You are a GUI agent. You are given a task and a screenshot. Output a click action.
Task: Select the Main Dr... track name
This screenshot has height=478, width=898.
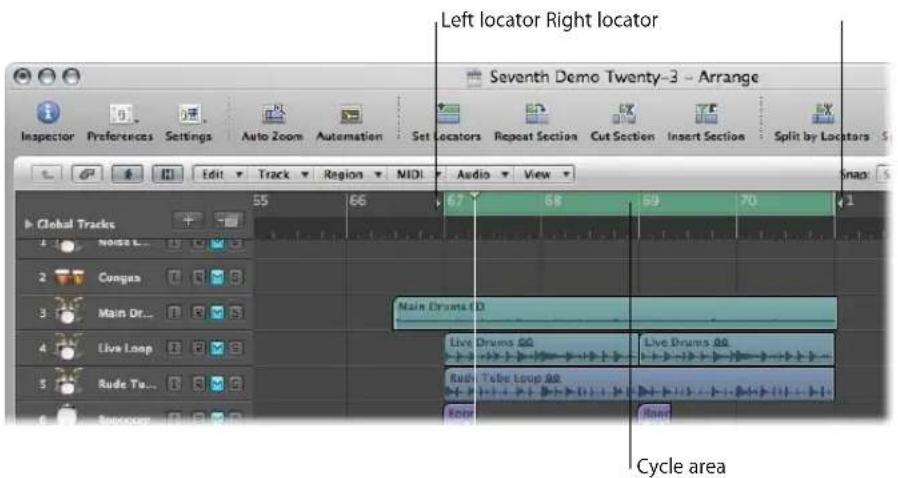tap(125, 313)
